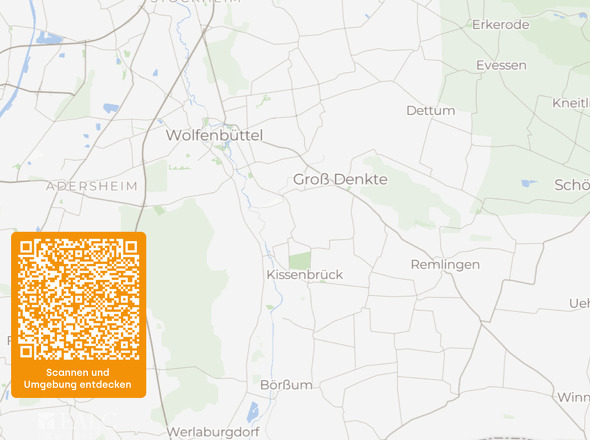Select the Evessen place label

coord(501,65)
